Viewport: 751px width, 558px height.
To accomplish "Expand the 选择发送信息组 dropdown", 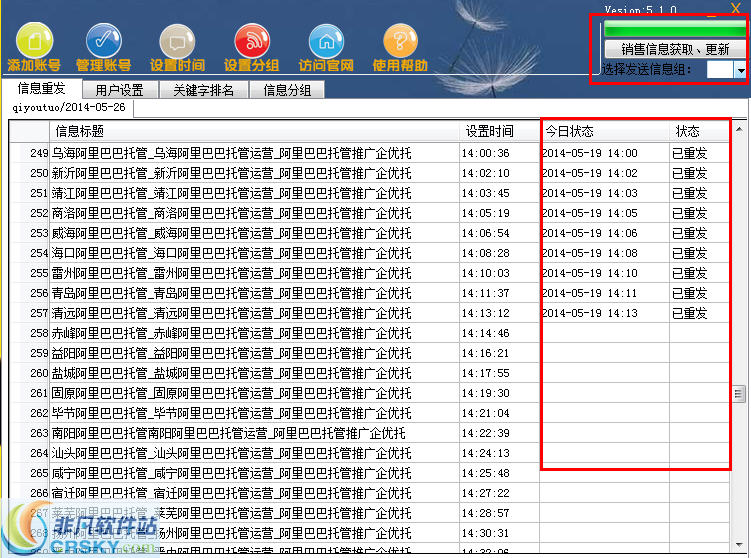I will tap(740, 70).
